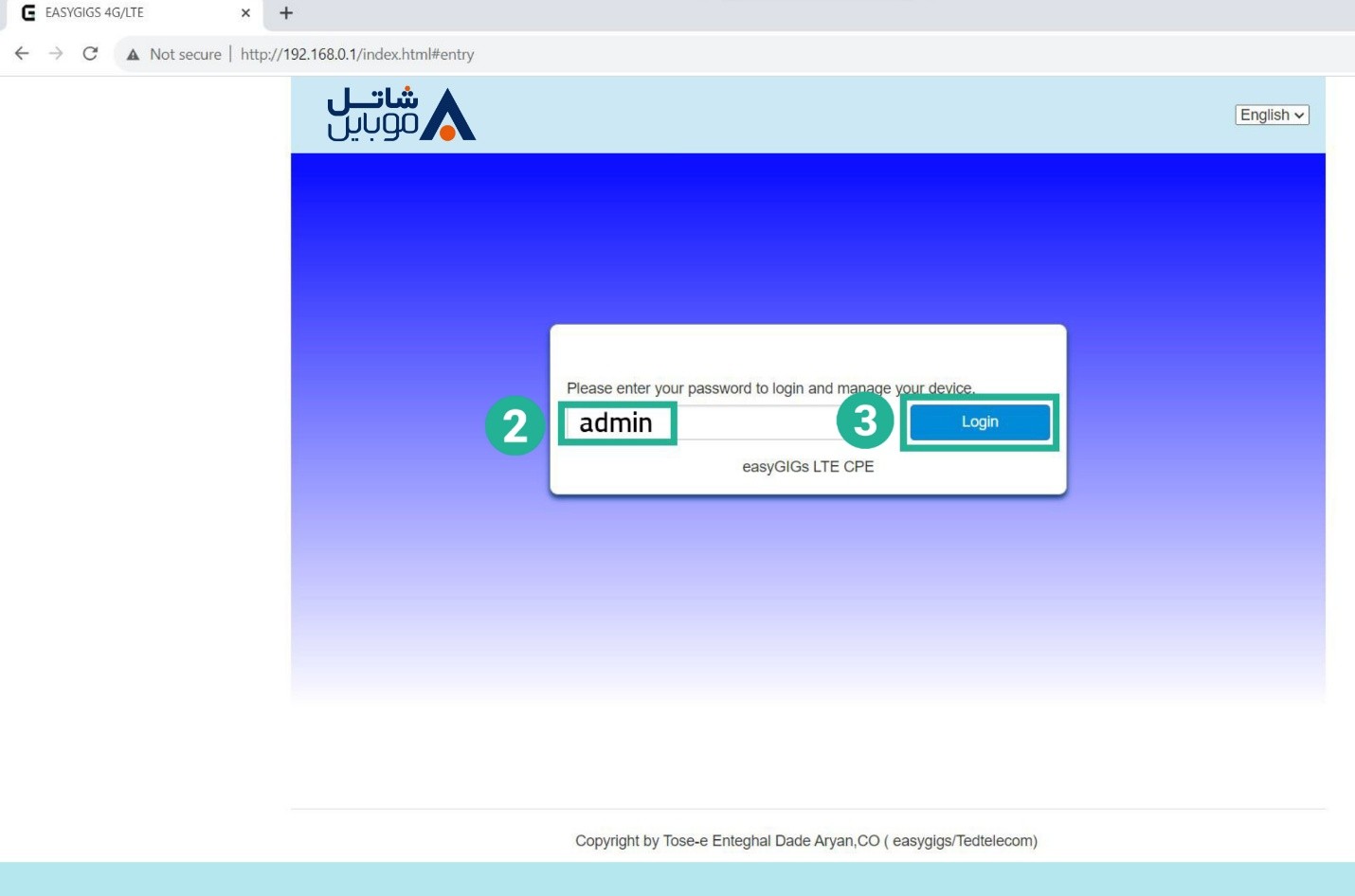Close the EASYGIGS 4G/LTE tab
Image resolution: width=1355 pixels, height=896 pixels.
pyautogui.click(x=245, y=13)
